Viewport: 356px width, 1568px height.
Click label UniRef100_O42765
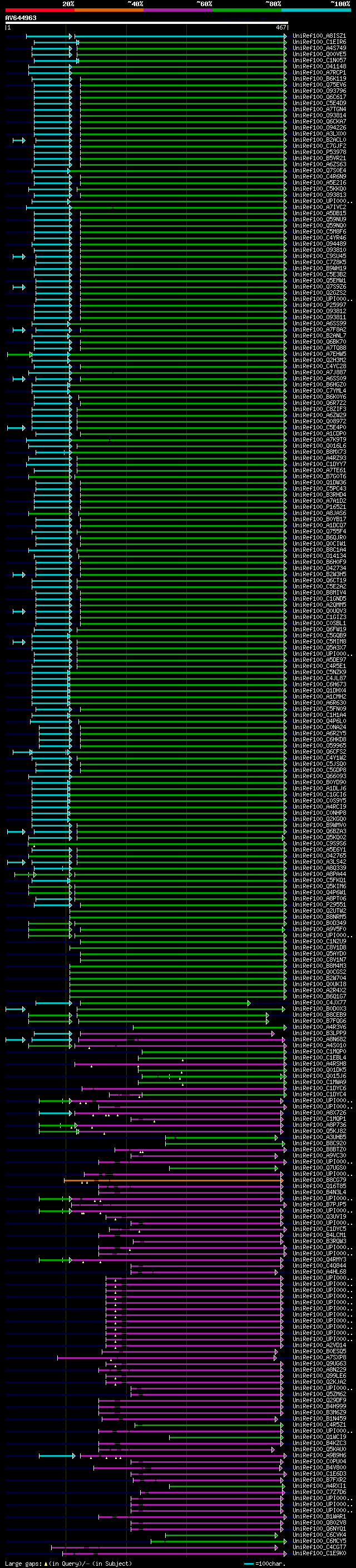(319, 856)
